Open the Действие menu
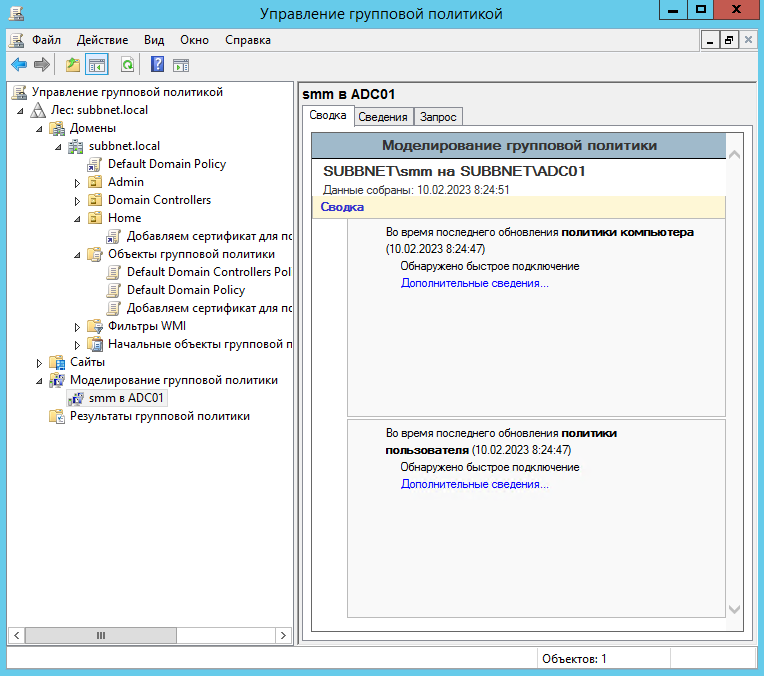 (x=100, y=40)
